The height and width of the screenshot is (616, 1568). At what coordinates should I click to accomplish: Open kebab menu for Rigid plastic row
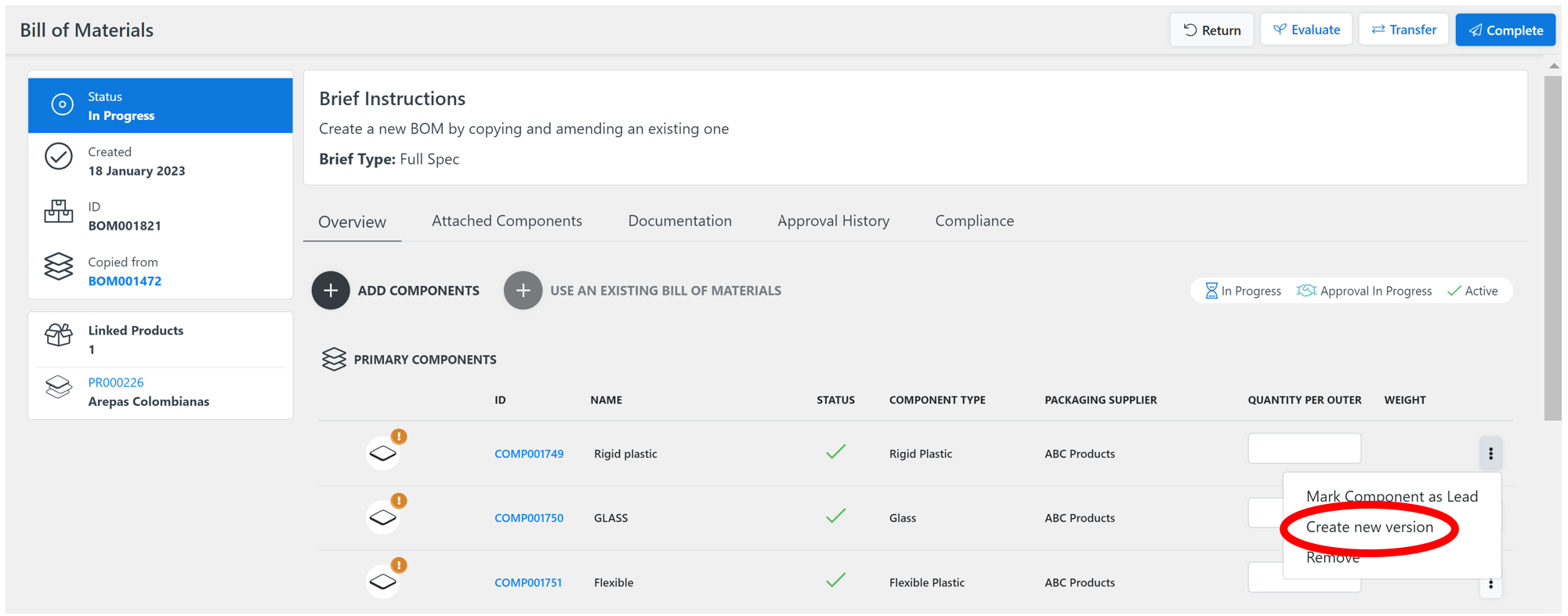click(1490, 453)
